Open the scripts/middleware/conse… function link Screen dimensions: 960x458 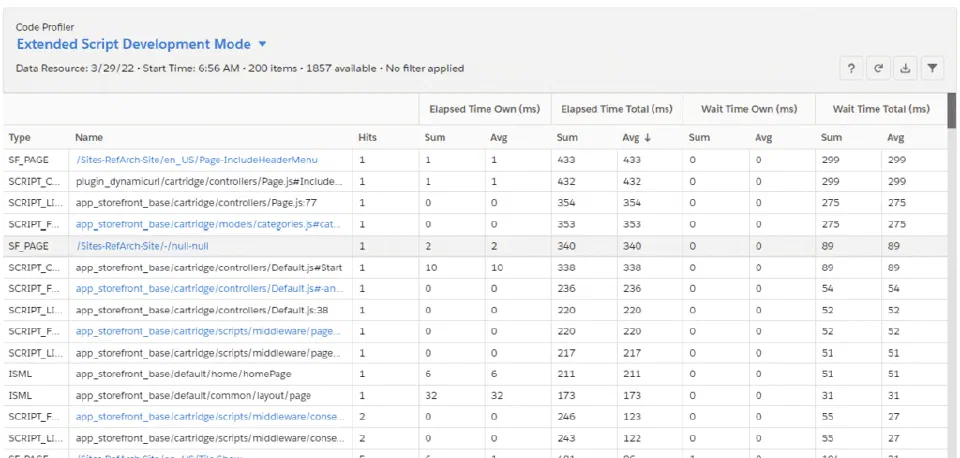click(210, 417)
